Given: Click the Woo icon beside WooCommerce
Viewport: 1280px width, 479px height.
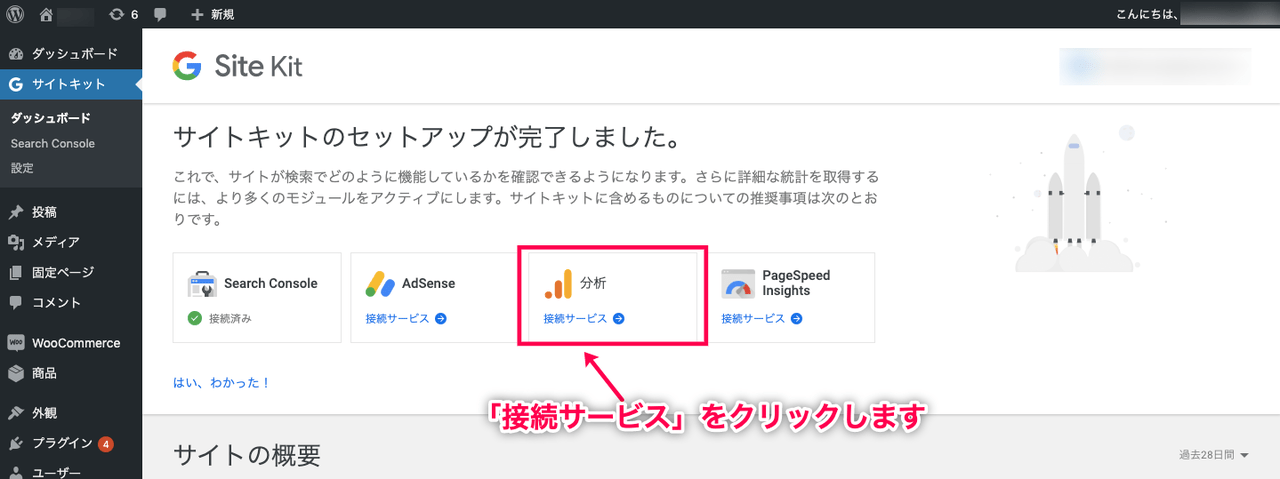Looking at the screenshot, I should coord(16,343).
